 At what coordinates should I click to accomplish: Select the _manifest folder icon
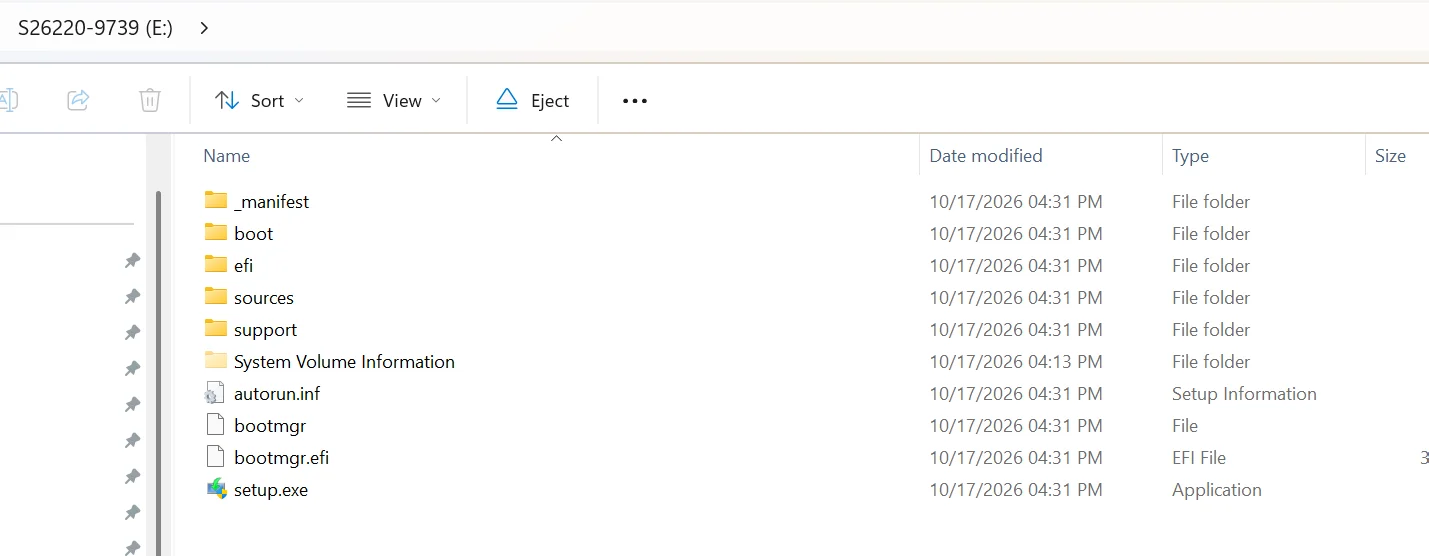click(216, 201)
